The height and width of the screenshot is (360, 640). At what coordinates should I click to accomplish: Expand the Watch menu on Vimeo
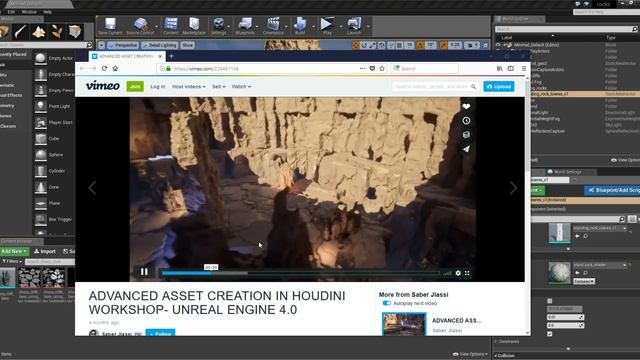coord(241,87)
